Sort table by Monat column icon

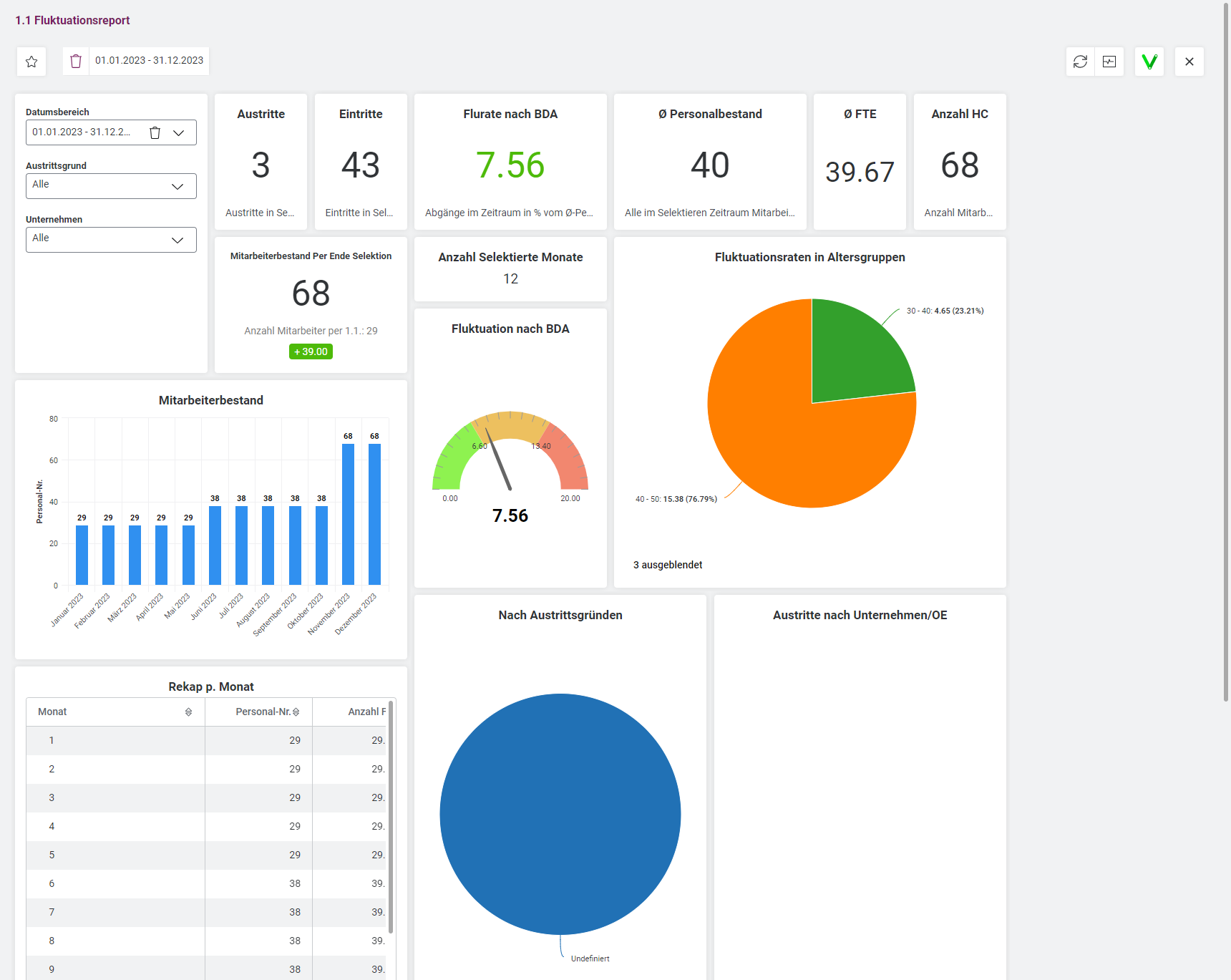(x=188, y=712)
